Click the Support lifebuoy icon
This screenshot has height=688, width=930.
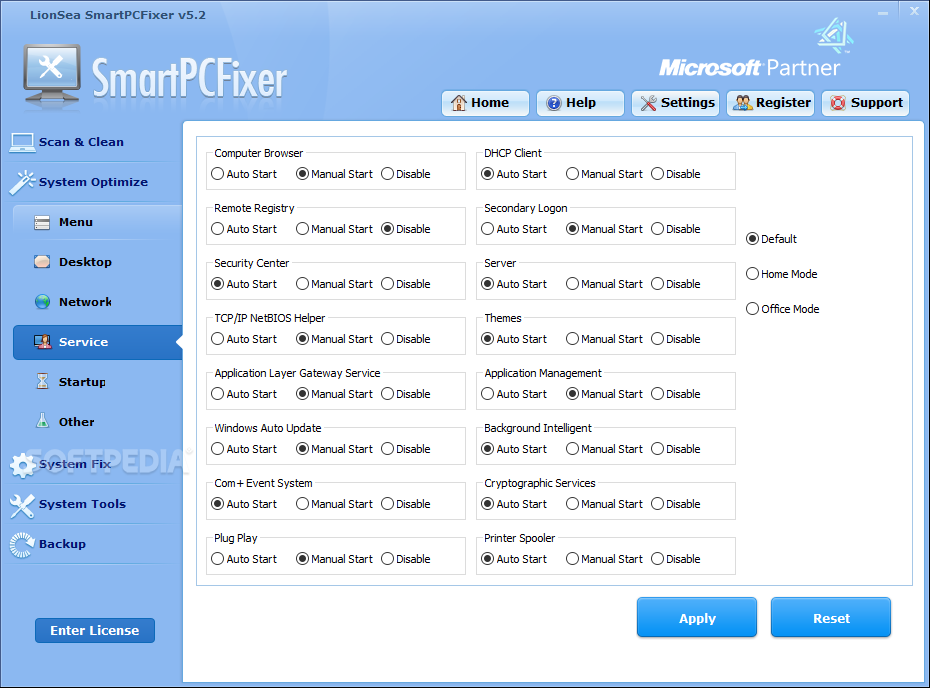coord(837,103)
